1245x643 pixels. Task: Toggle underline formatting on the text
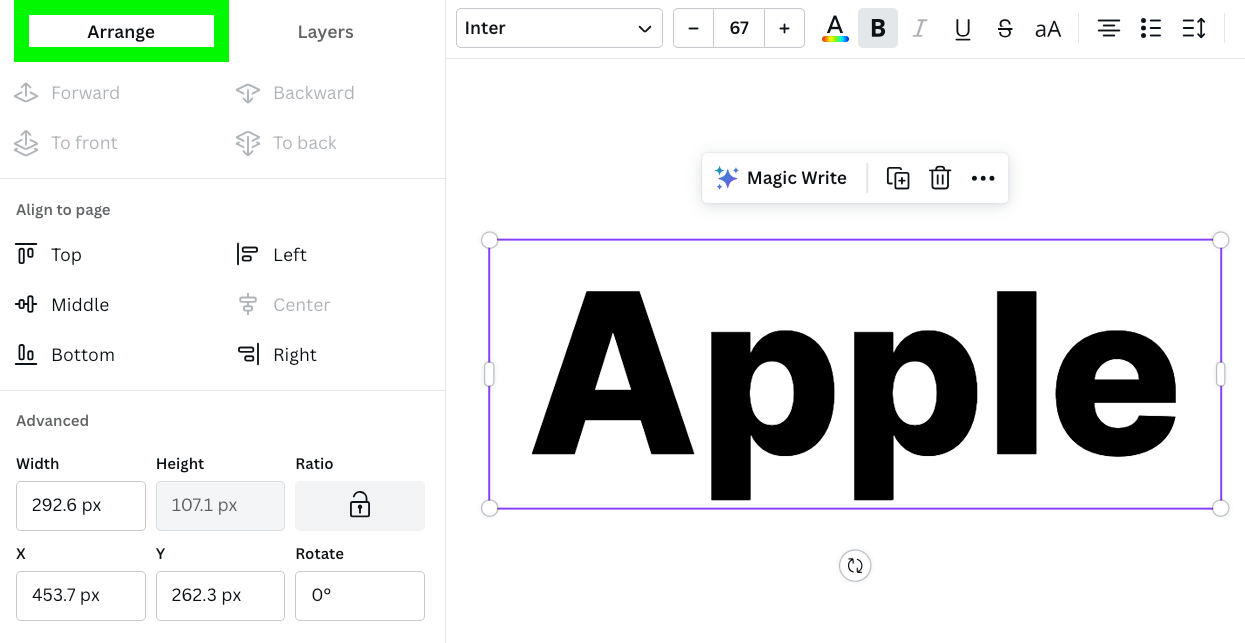[962, 27]
